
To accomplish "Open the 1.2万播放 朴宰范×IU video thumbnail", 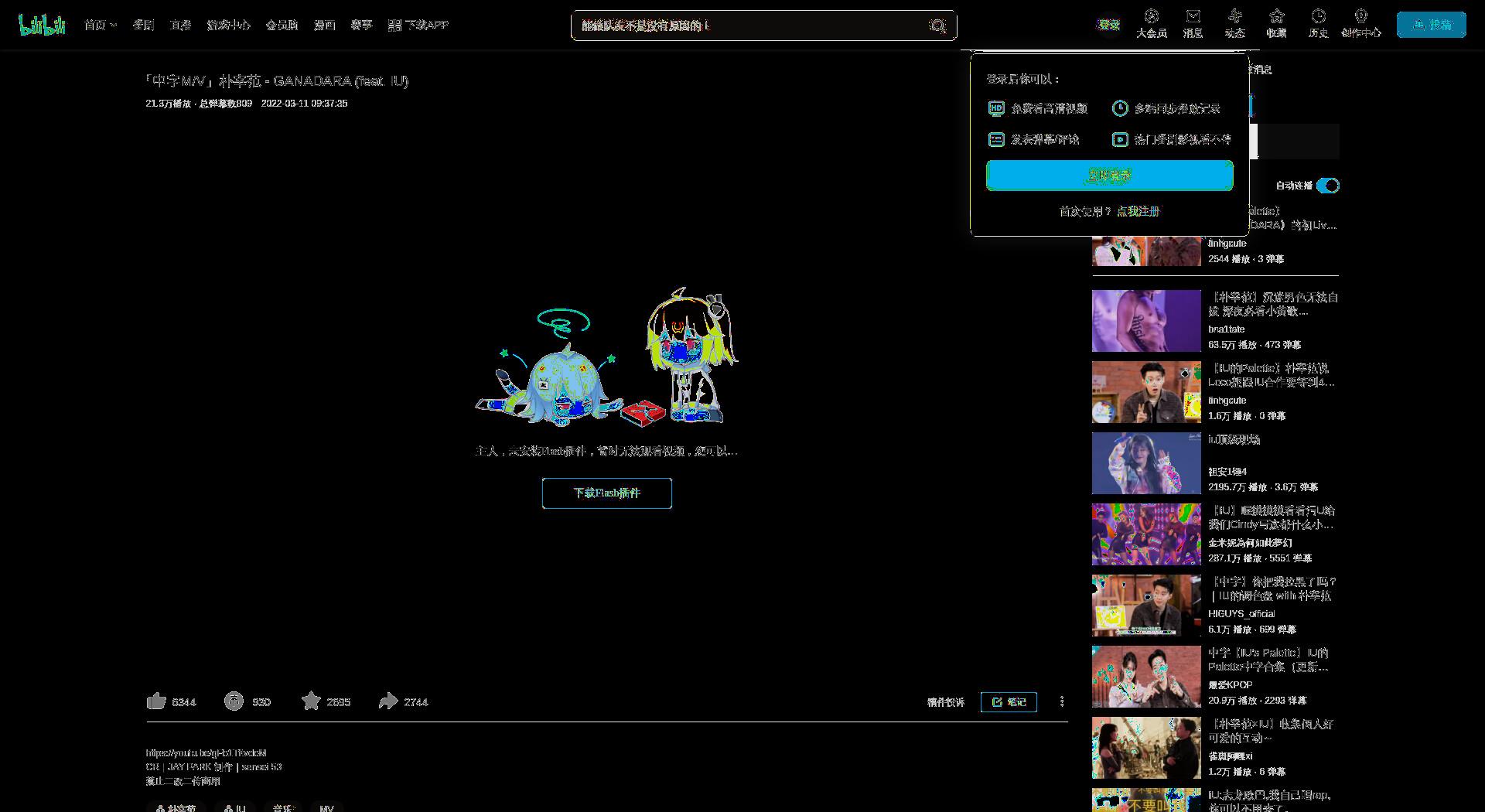I will pos(1146,748).
